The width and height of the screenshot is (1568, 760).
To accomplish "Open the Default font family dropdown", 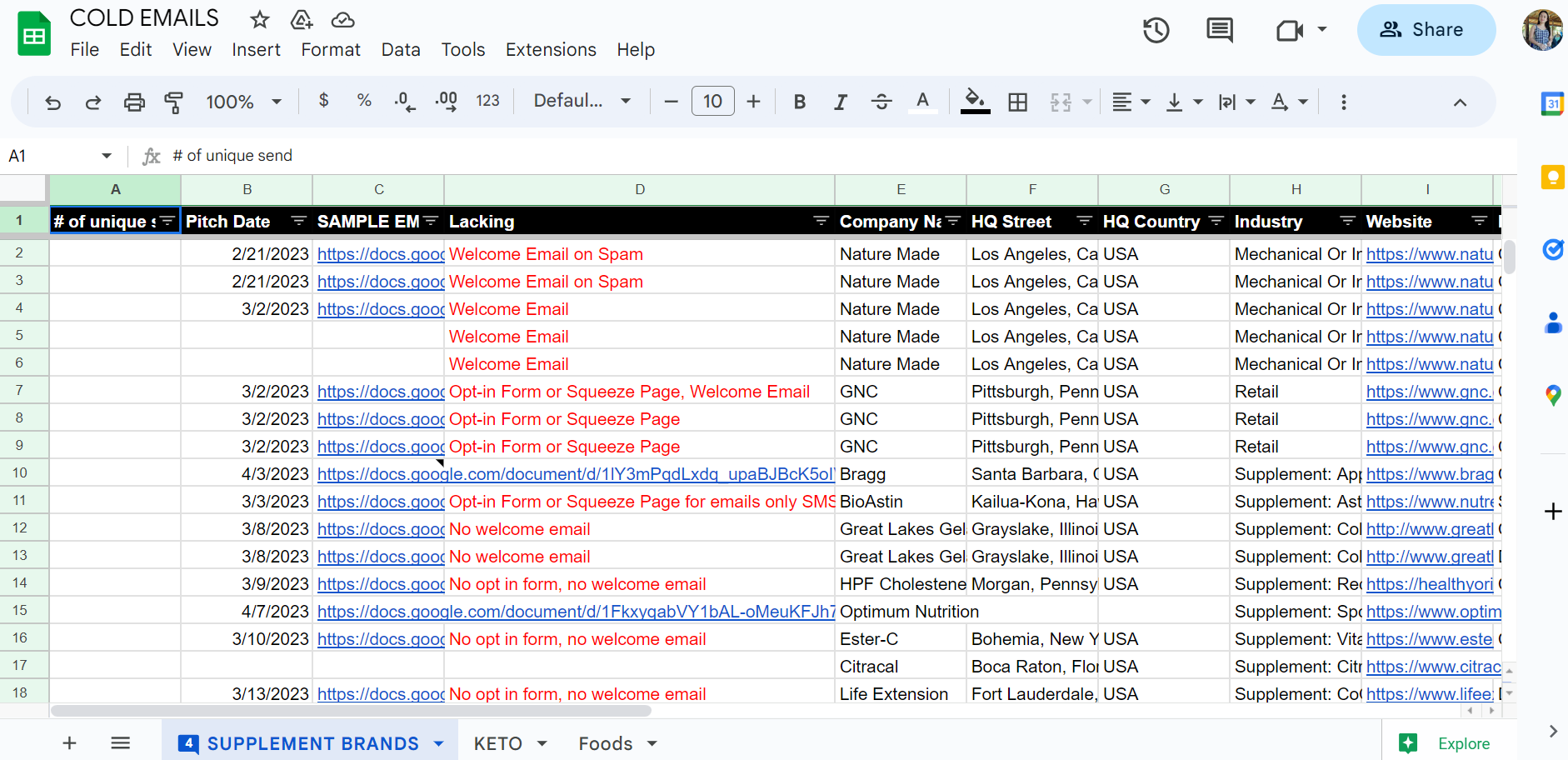I will click(x=582, y=101).
